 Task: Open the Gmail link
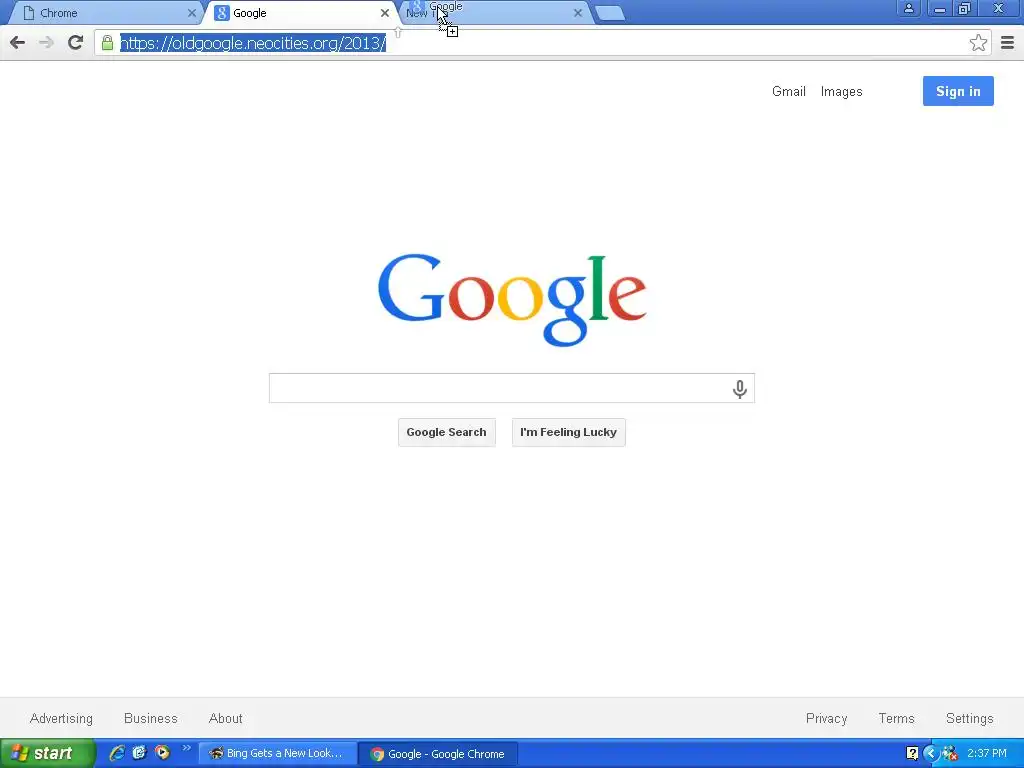coord(788,91)
